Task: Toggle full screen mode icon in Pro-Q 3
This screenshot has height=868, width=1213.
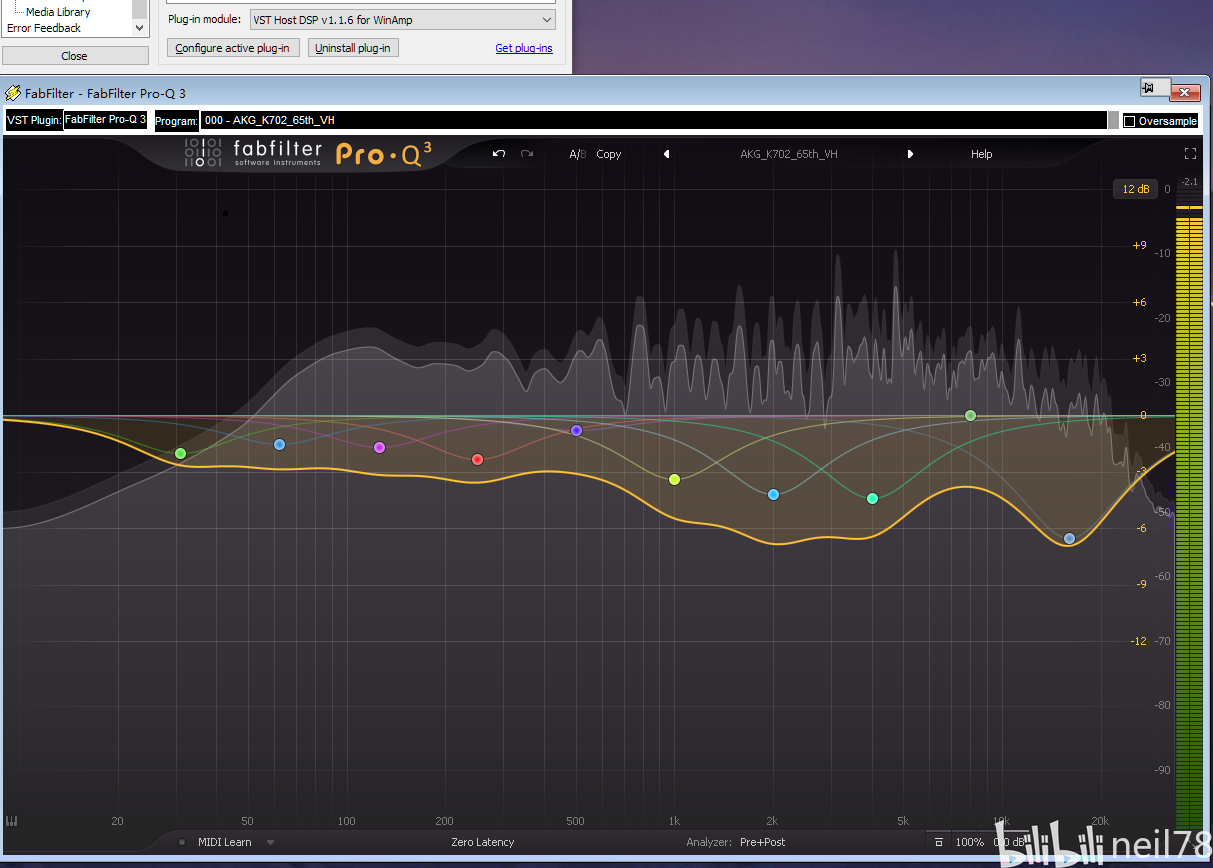Action: tap(1190, 154)
